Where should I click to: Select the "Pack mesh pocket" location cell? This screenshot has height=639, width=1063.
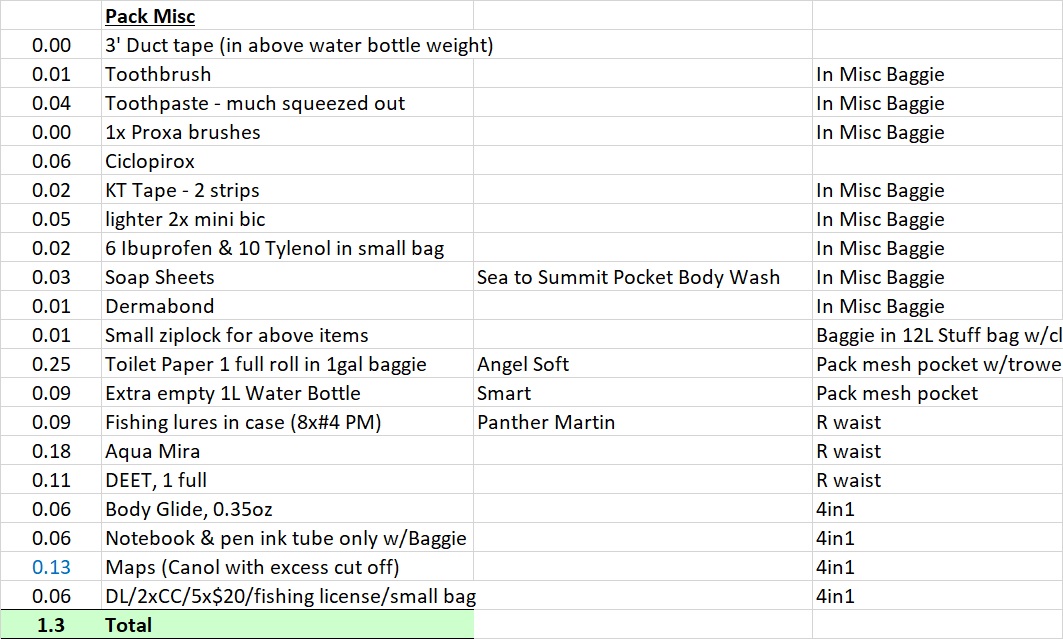pos(897,393)
